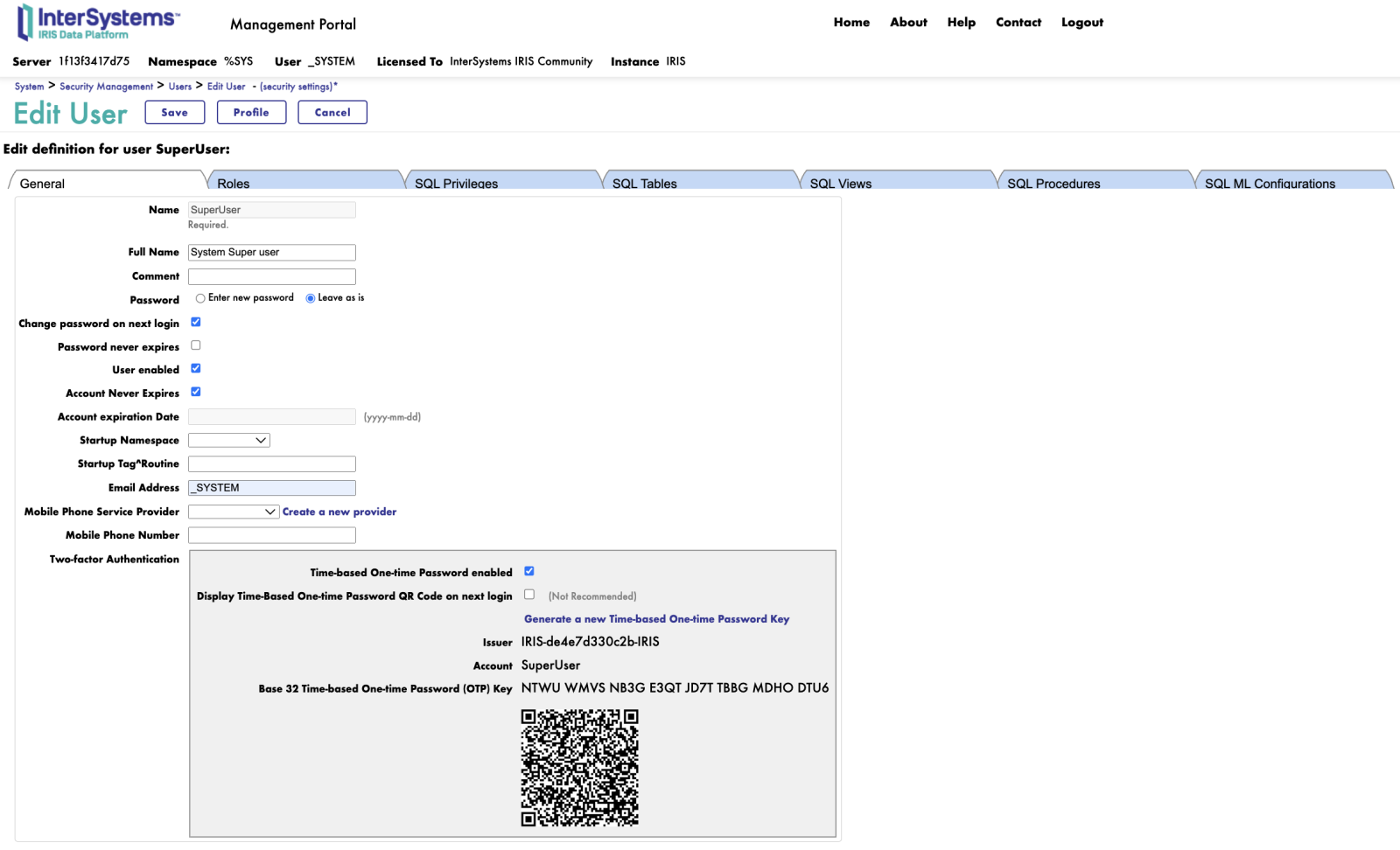1400x850 pixels.
Task: Generate a new Time-based One-time Password Key
Action: click(x=656, y=619)
